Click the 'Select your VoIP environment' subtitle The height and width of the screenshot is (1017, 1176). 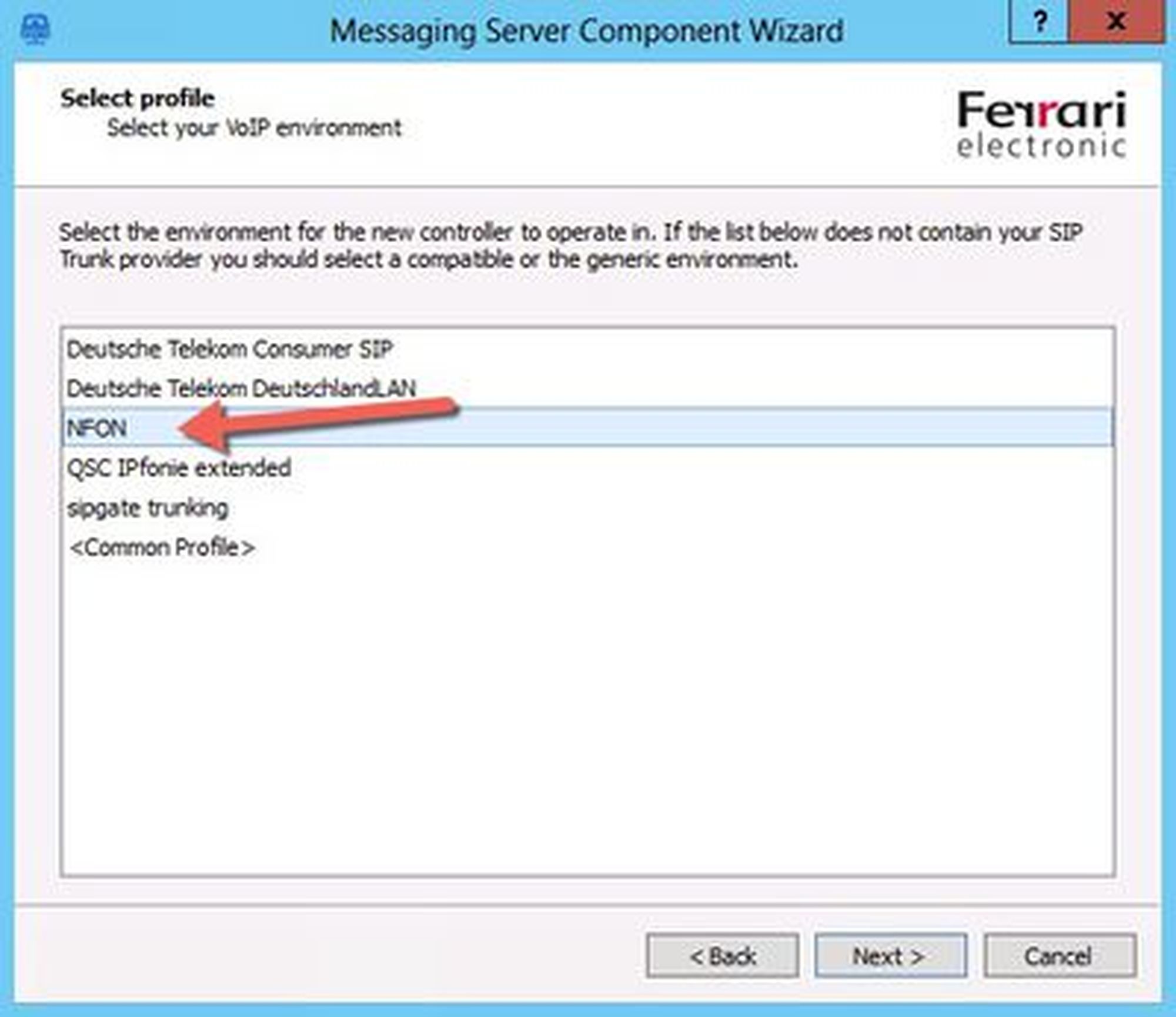254,128
